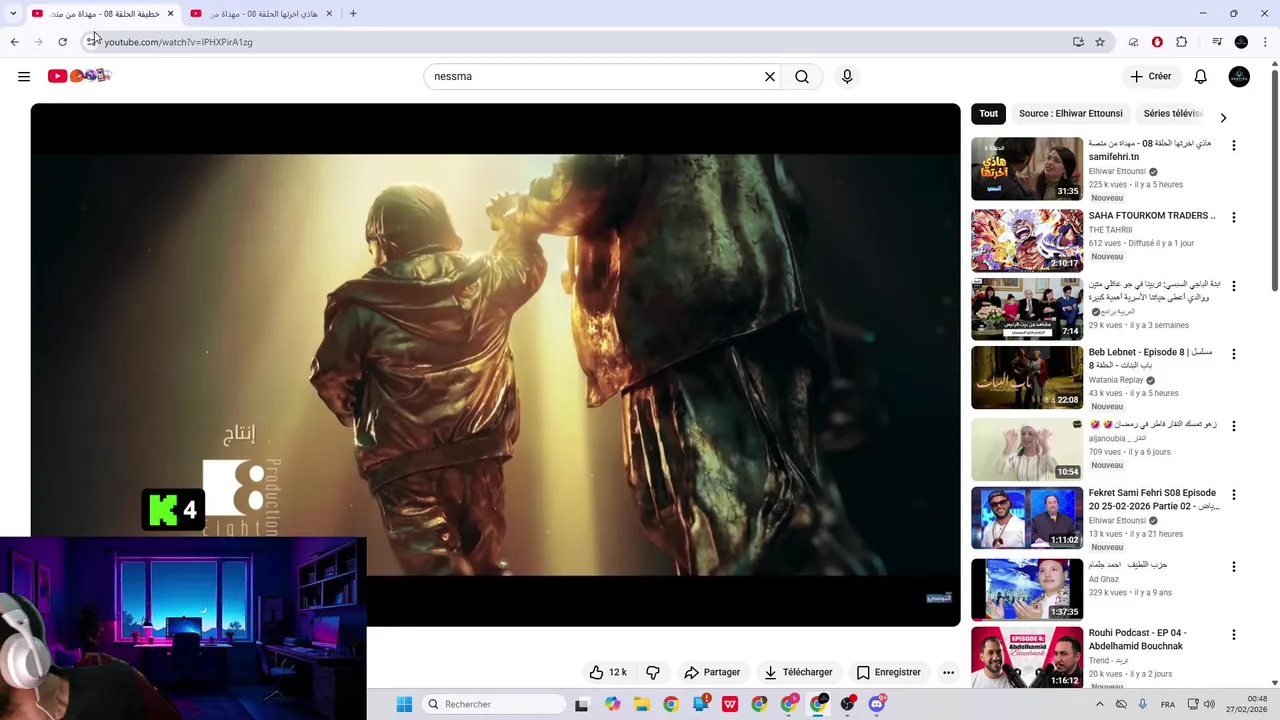The image size is (1280, 720).
Task: Open Chrome Extensions puzzle icon
Action: tap(1182, 42)
